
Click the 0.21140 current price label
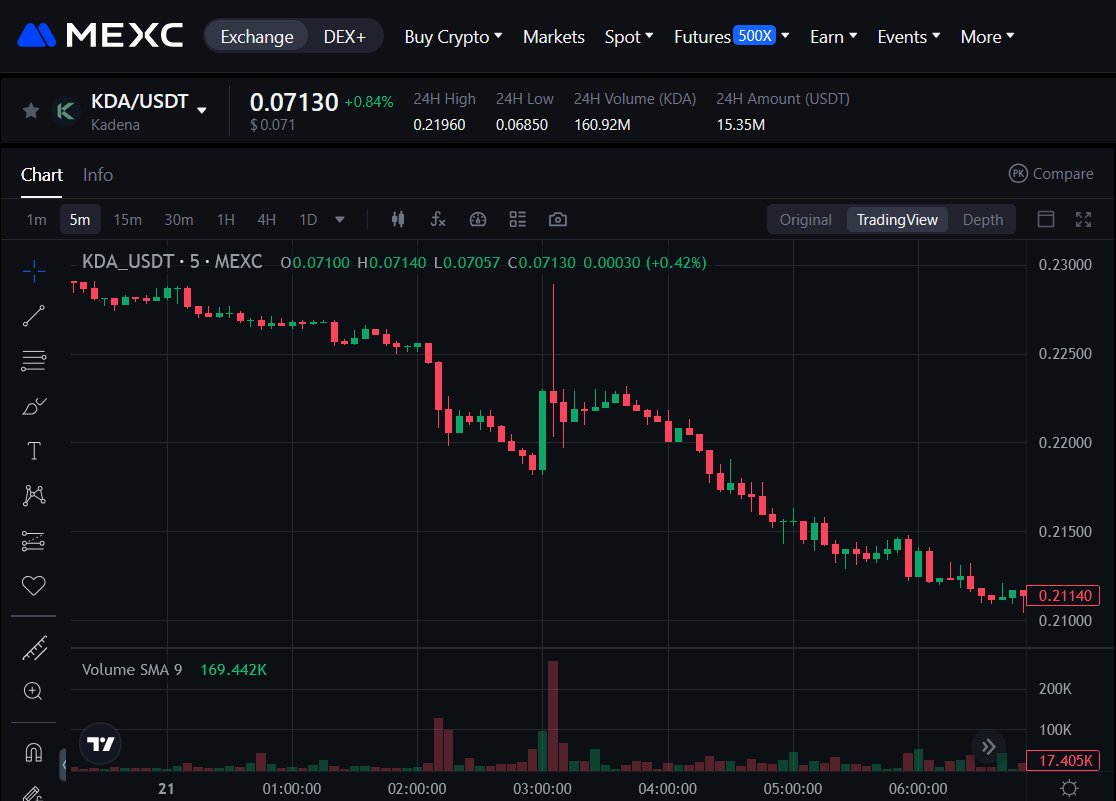tap(1063, 595)
